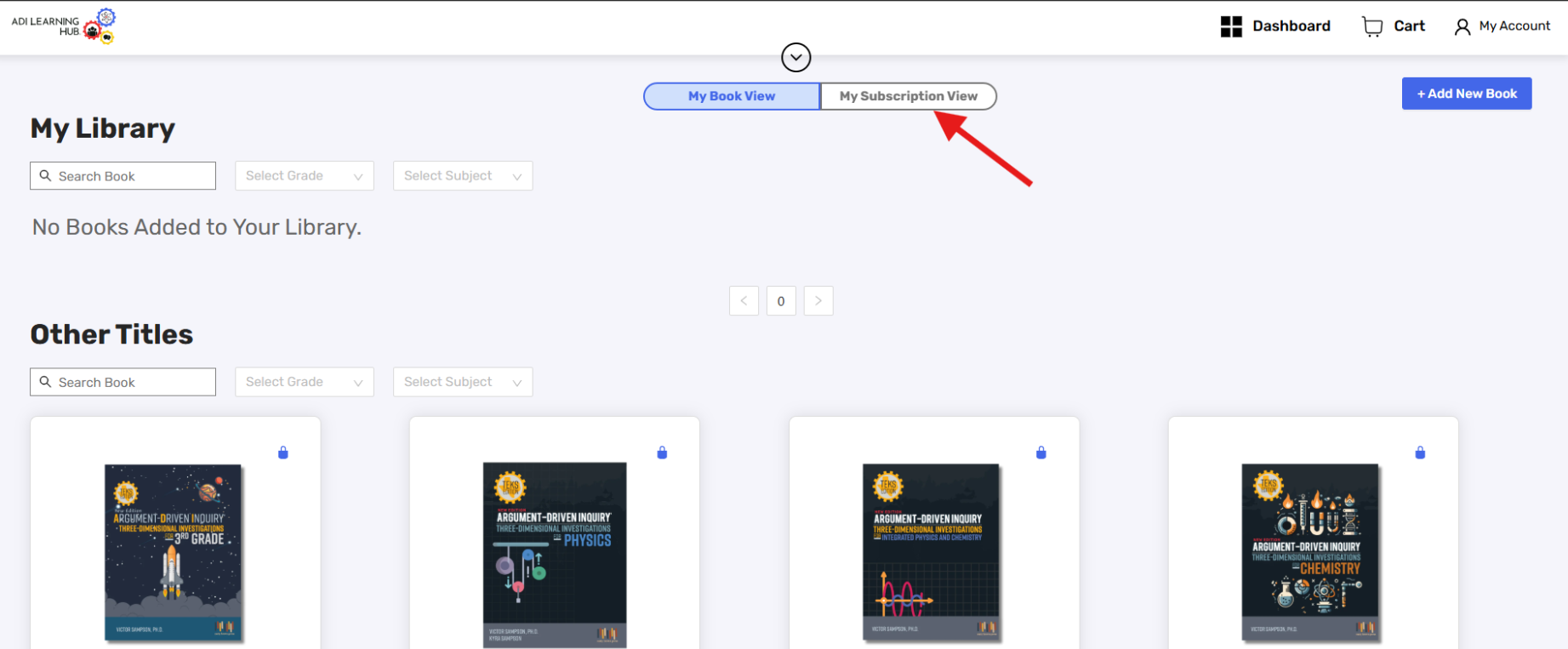Click lock icon on 3rd Grade book

click(x=283, y=453)
